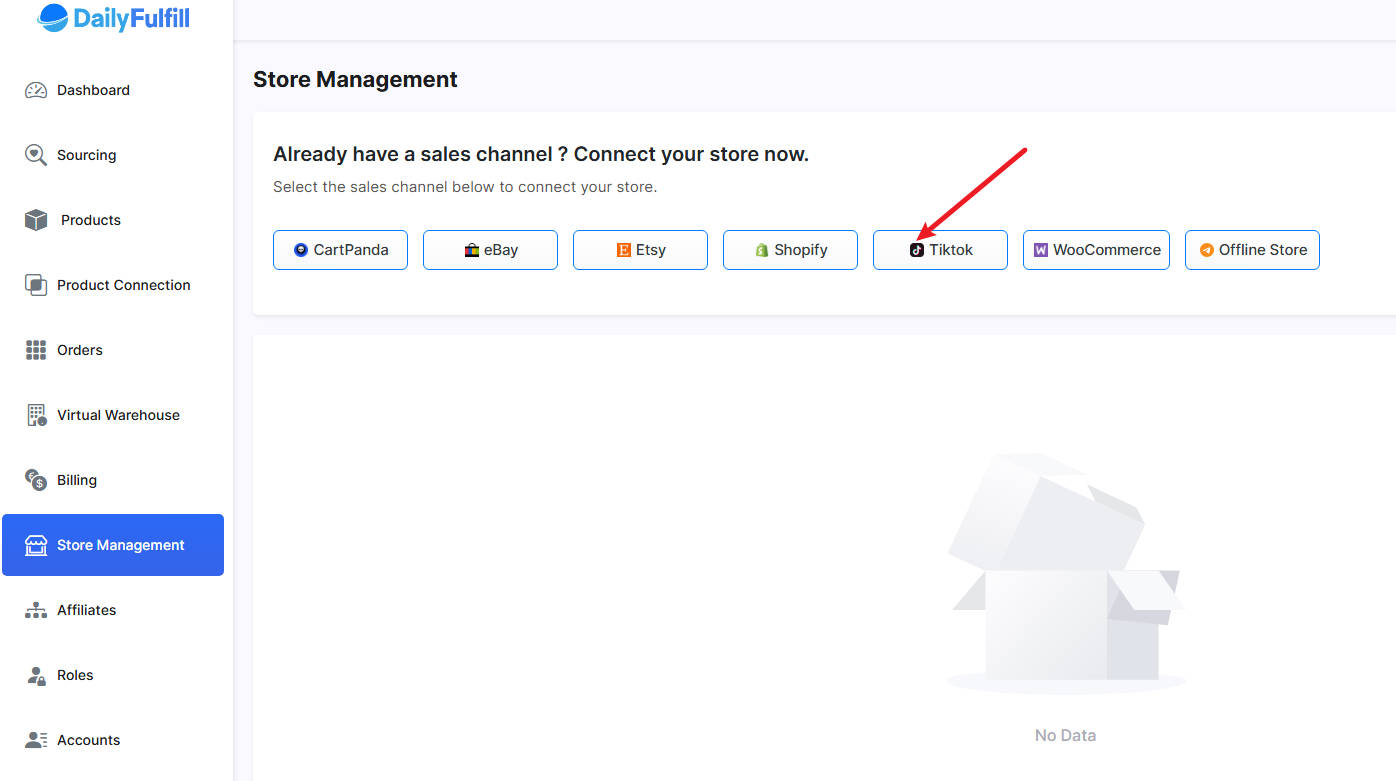Click the Orders grid icon
The width and height of the screenshot is (1396, 781).
coord(36,350)
